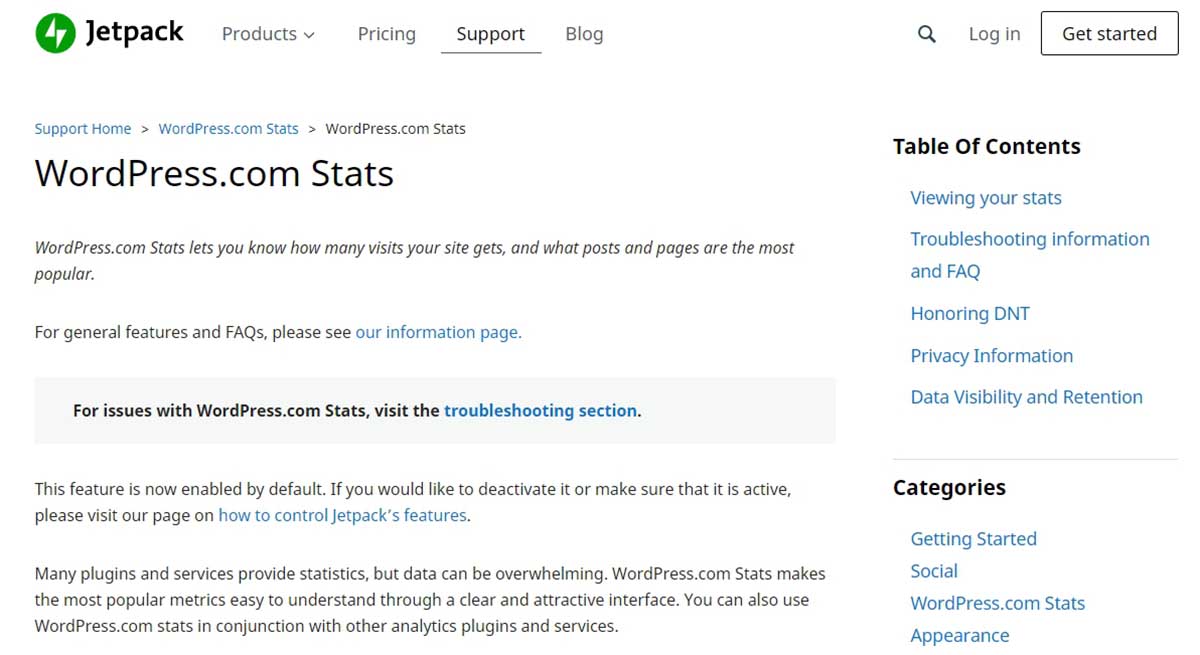Go to Support Home breadcrumb
This screenshot has width=1200, height=655.
pyautogui.click(x=83, y=129)
